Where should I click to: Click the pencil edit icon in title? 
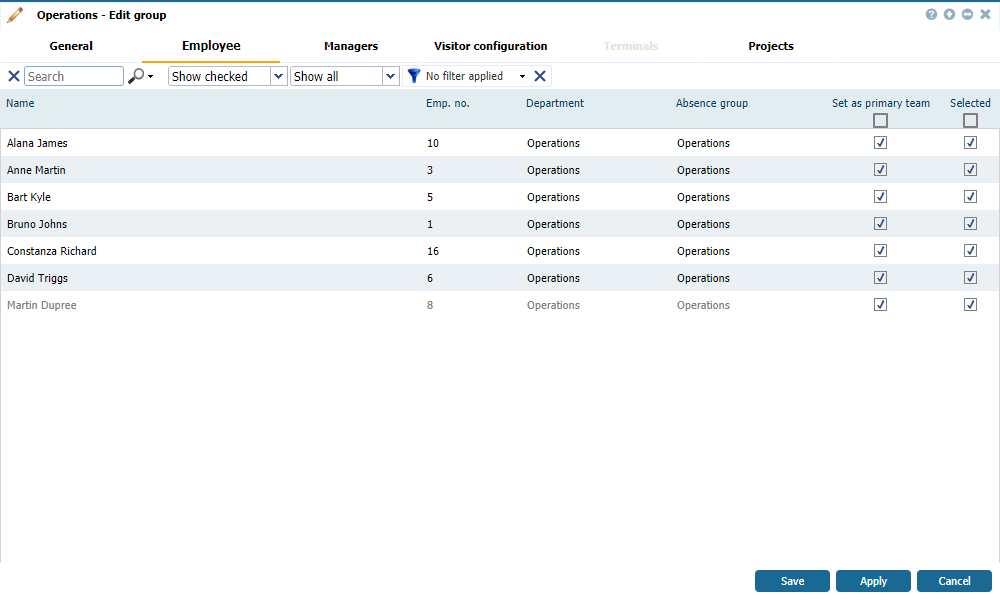pyautogui.click(x=15, y=15)
